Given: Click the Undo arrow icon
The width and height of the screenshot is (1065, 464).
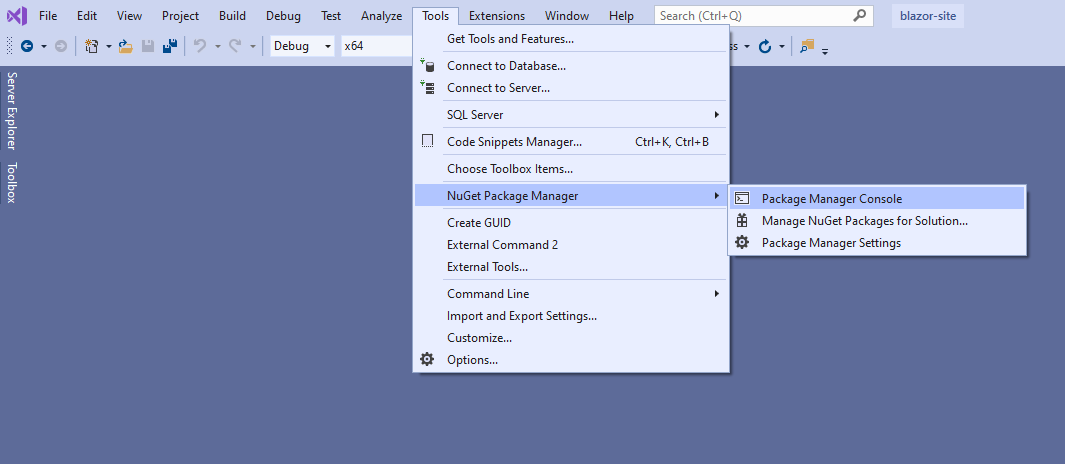Looking at the screenshot, I should [199, 47].
